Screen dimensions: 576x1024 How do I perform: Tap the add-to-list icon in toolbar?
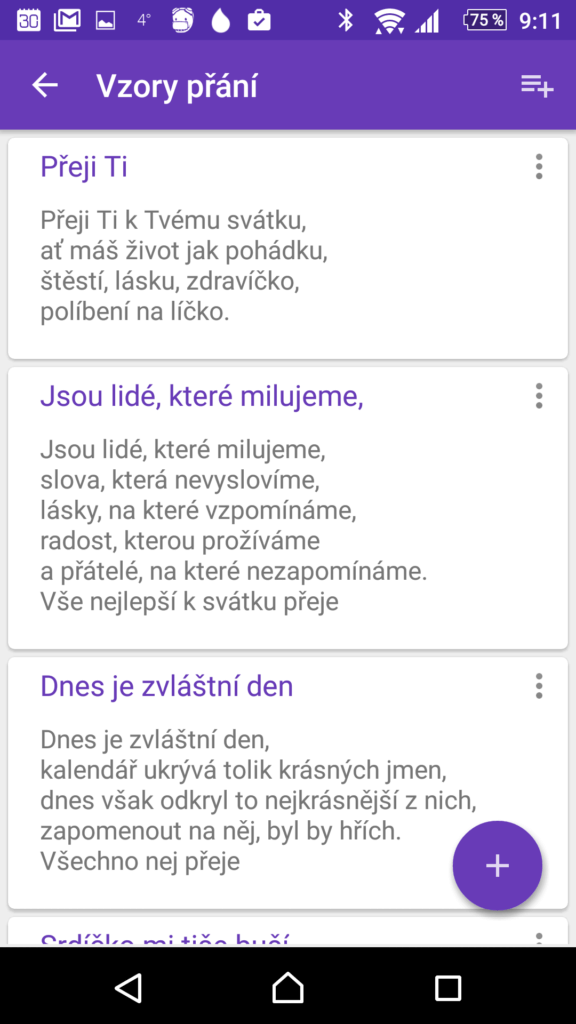(x=537, y=86)
